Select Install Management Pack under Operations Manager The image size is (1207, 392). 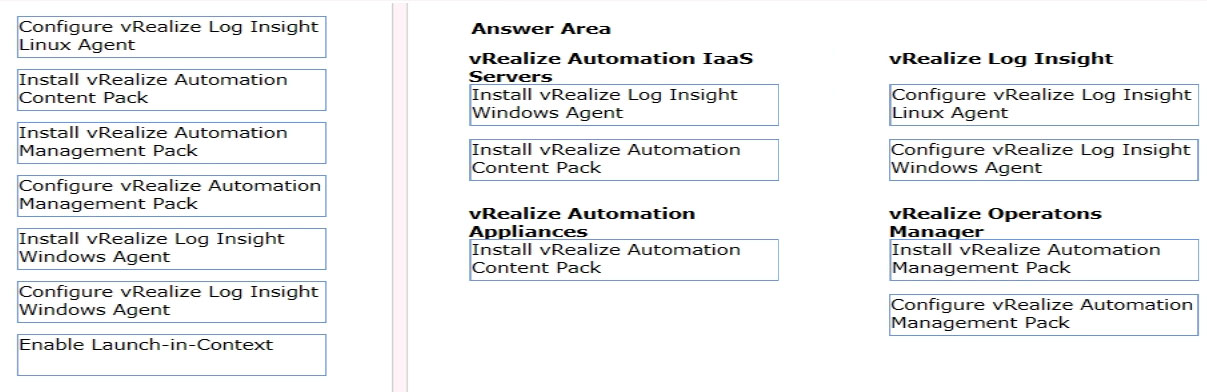point(1044,260)
